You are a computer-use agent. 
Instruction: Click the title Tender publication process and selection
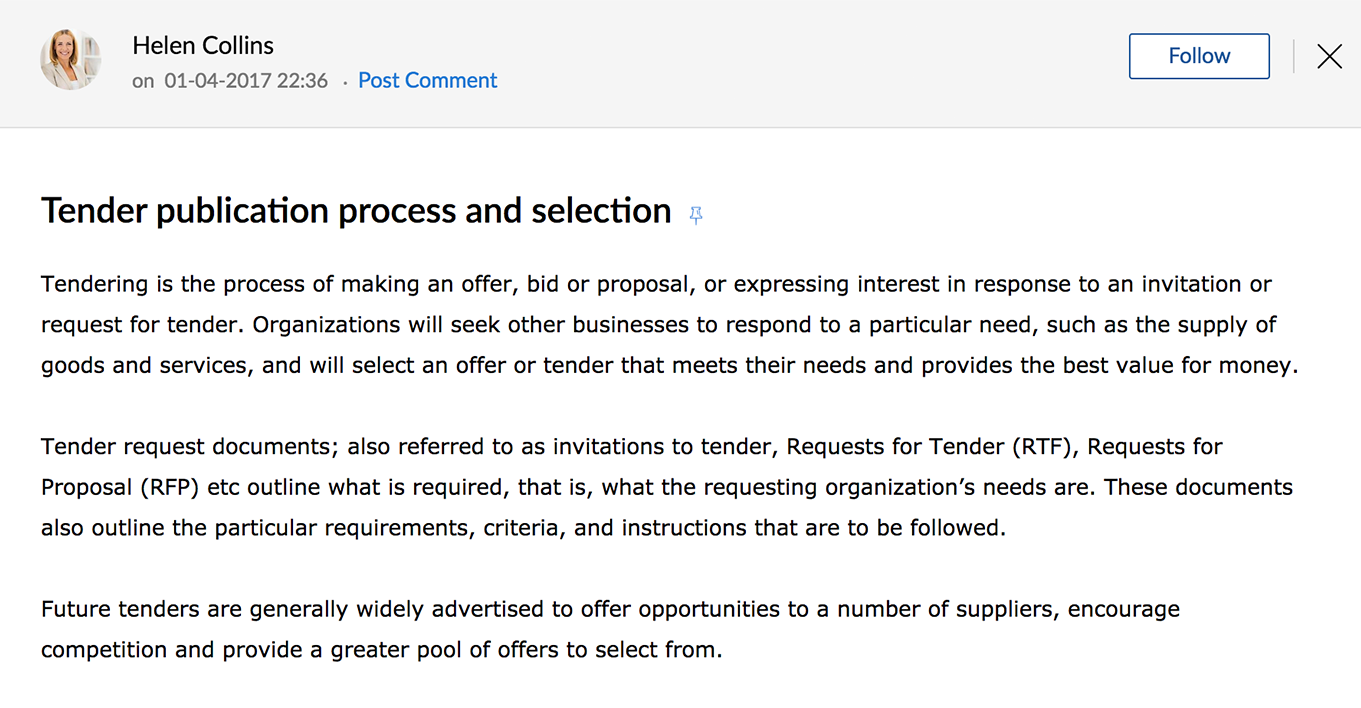tap(356, 211)
